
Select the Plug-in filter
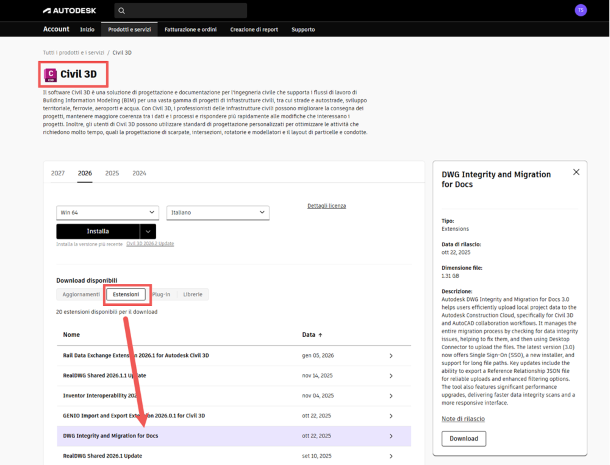[161, 295]
